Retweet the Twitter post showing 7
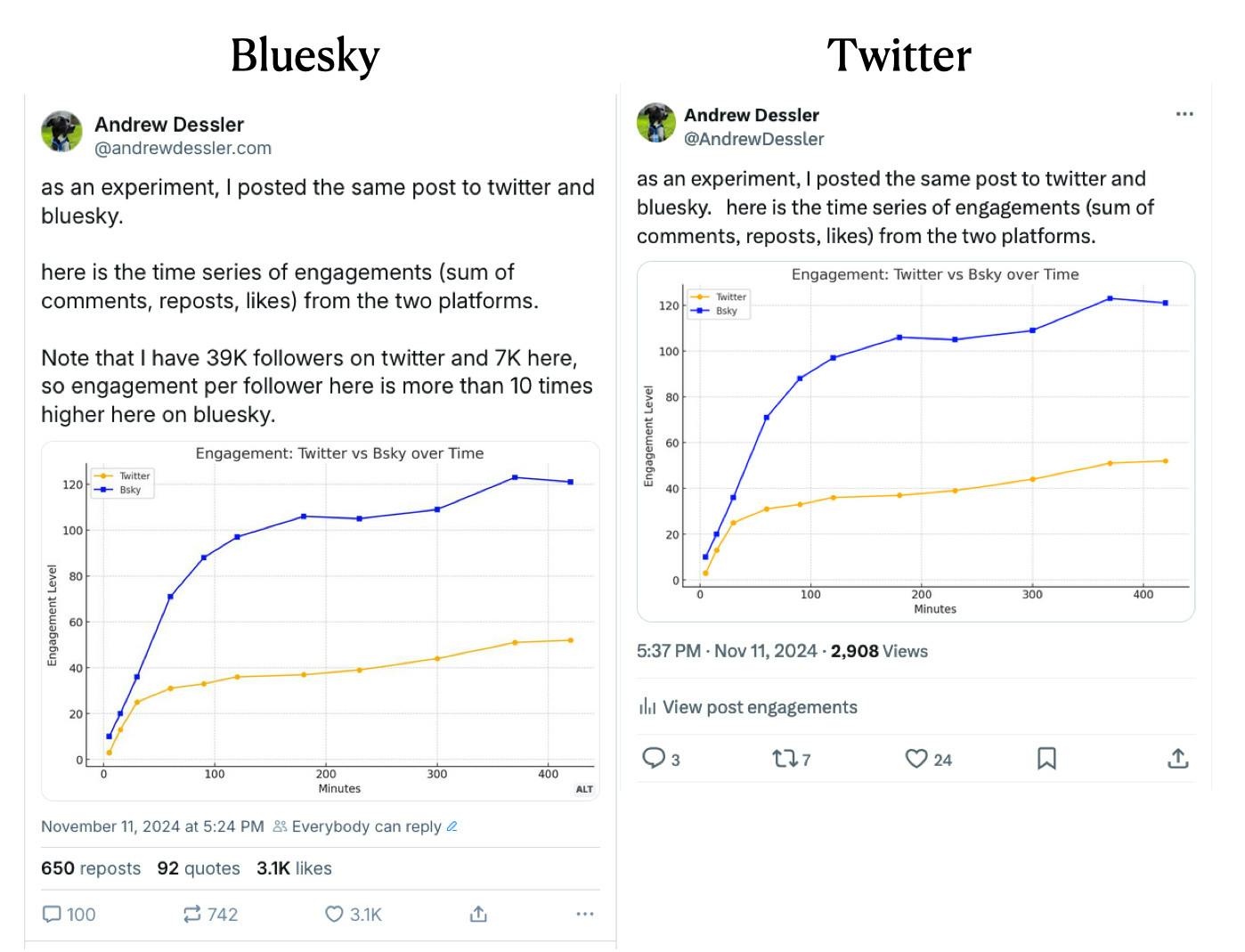The image size is (1245, 952). click(785, 759)
